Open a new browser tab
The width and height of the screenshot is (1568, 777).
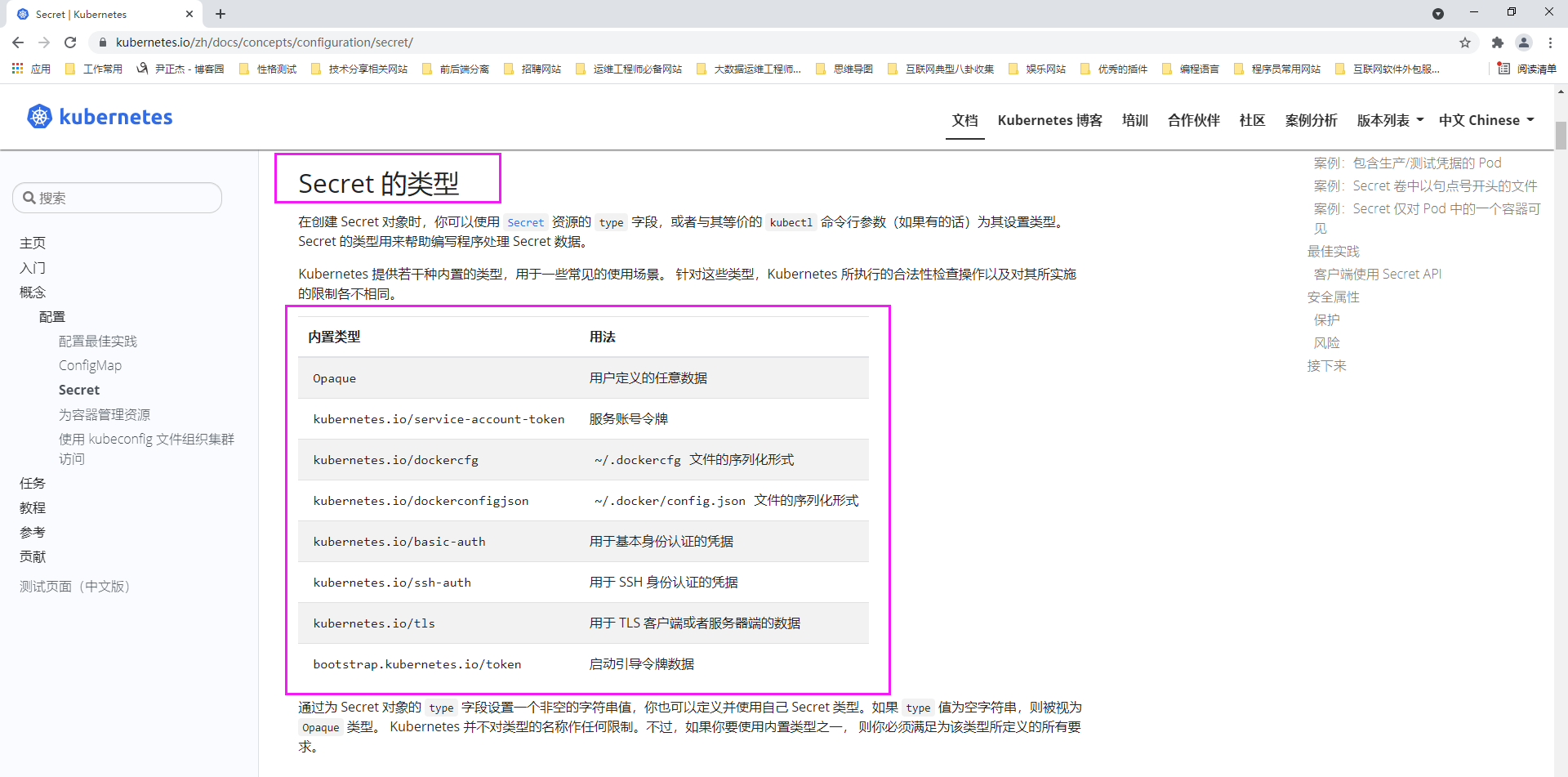point(220,14)
